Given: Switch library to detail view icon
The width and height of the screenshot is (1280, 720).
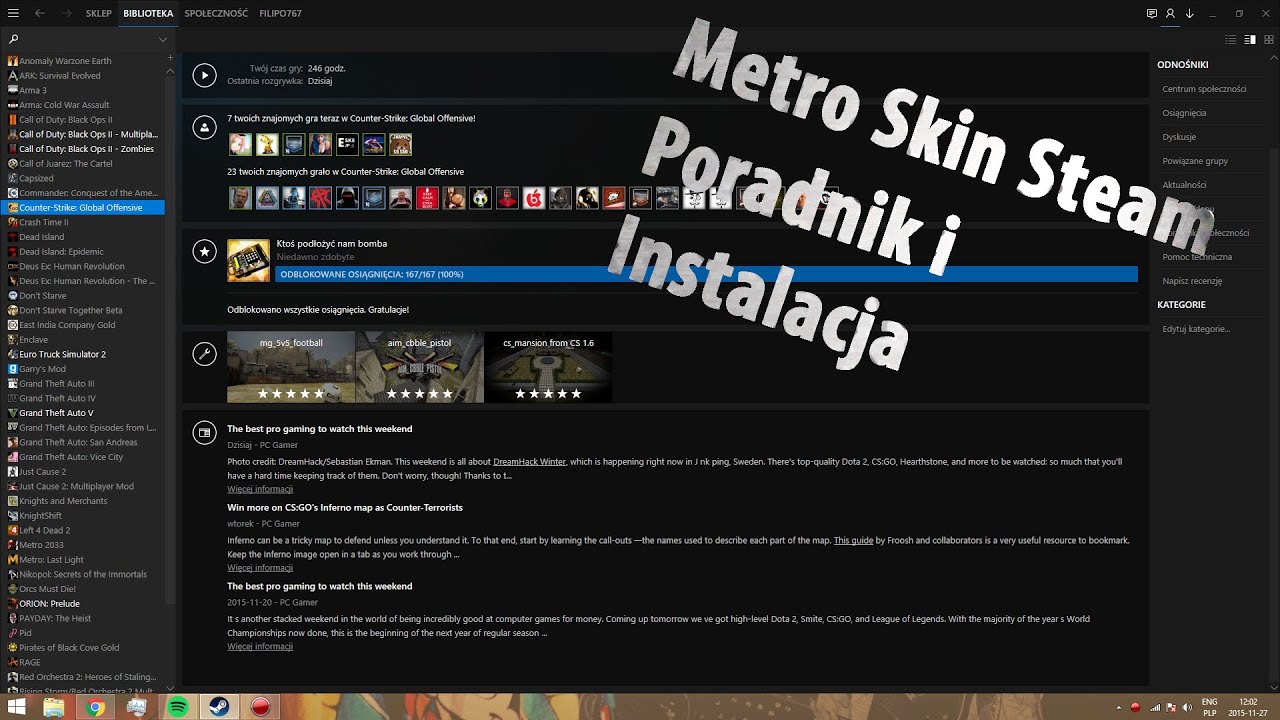Looking at the screenshot, I should (x=1250, y=39).
